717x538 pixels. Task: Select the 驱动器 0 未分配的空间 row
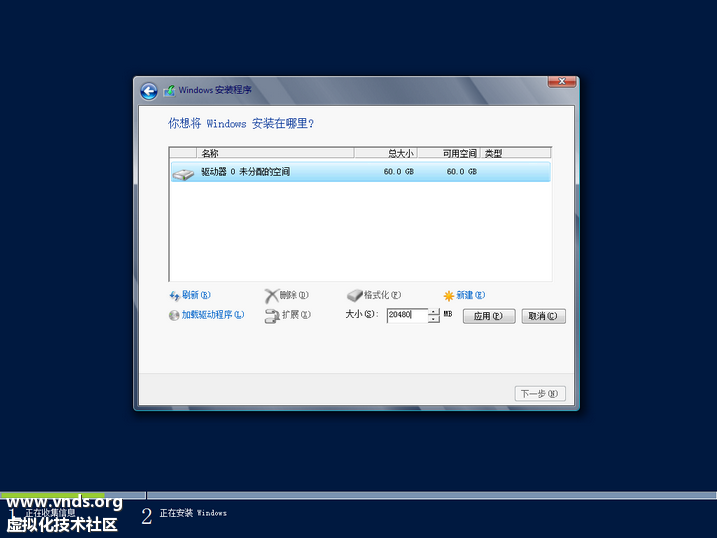pos(361,172)
